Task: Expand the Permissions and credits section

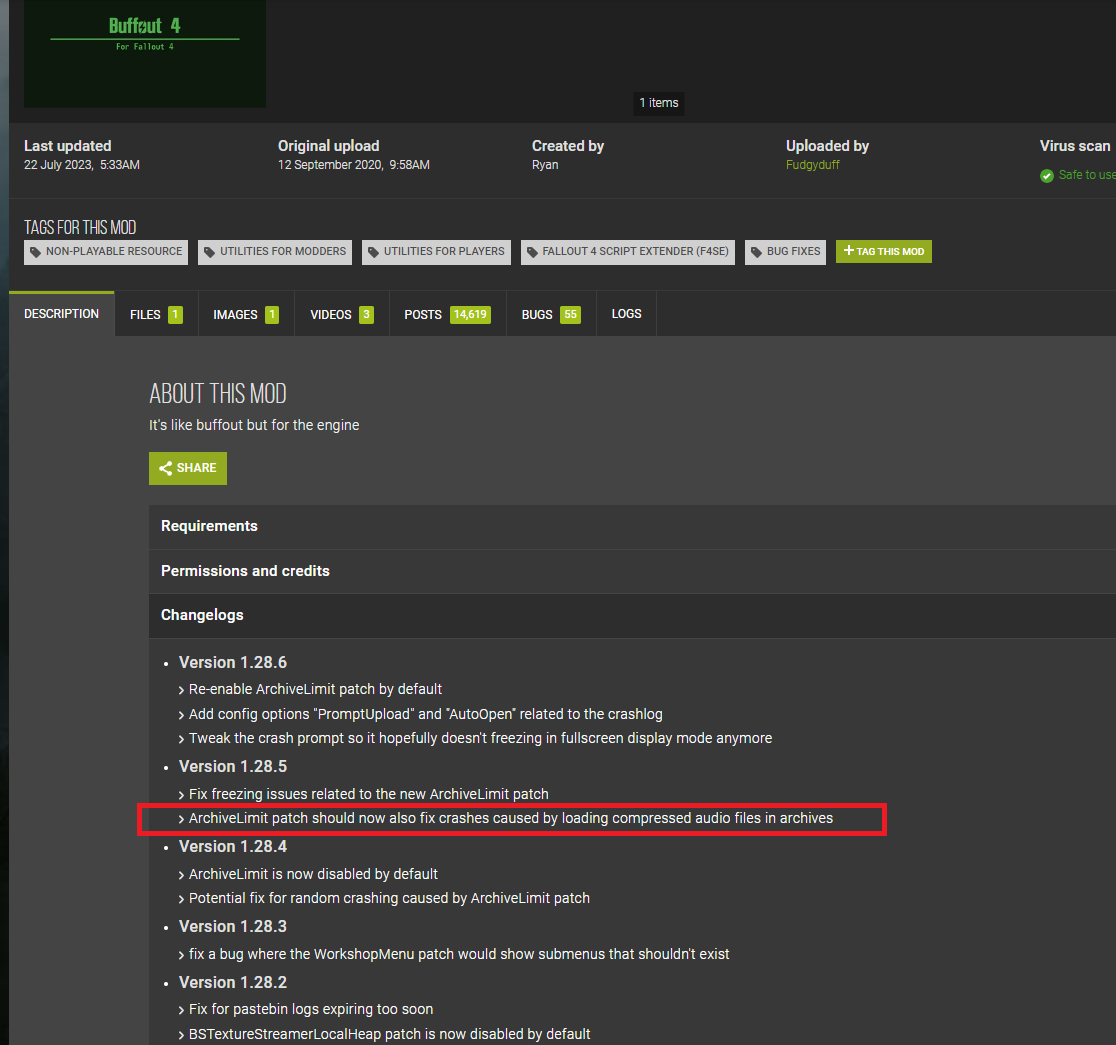Action: coord(245,571)
